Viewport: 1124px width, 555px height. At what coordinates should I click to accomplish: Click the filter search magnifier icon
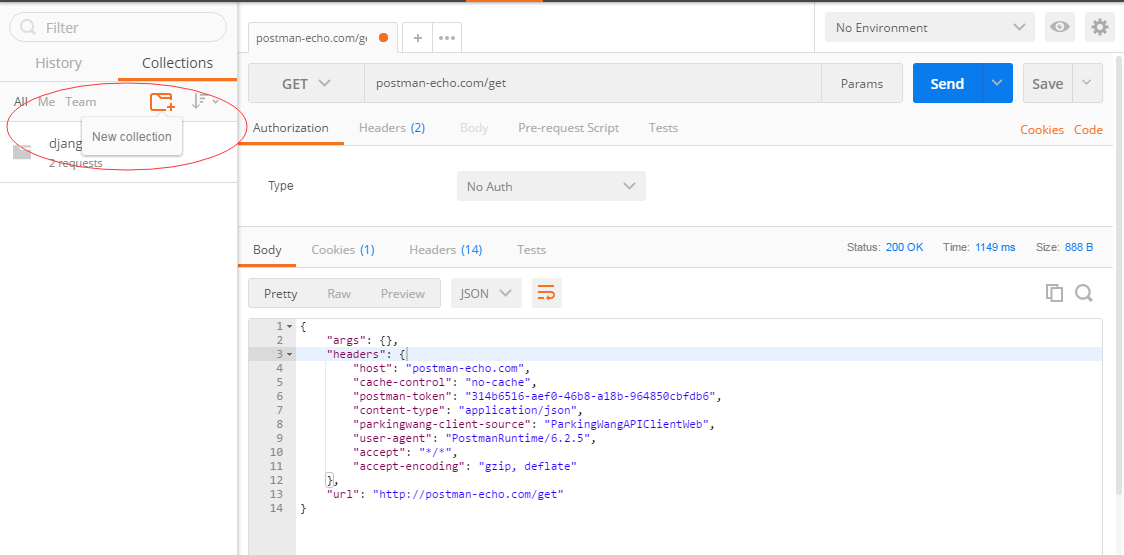pyautogui.click(x=28, y=27)
